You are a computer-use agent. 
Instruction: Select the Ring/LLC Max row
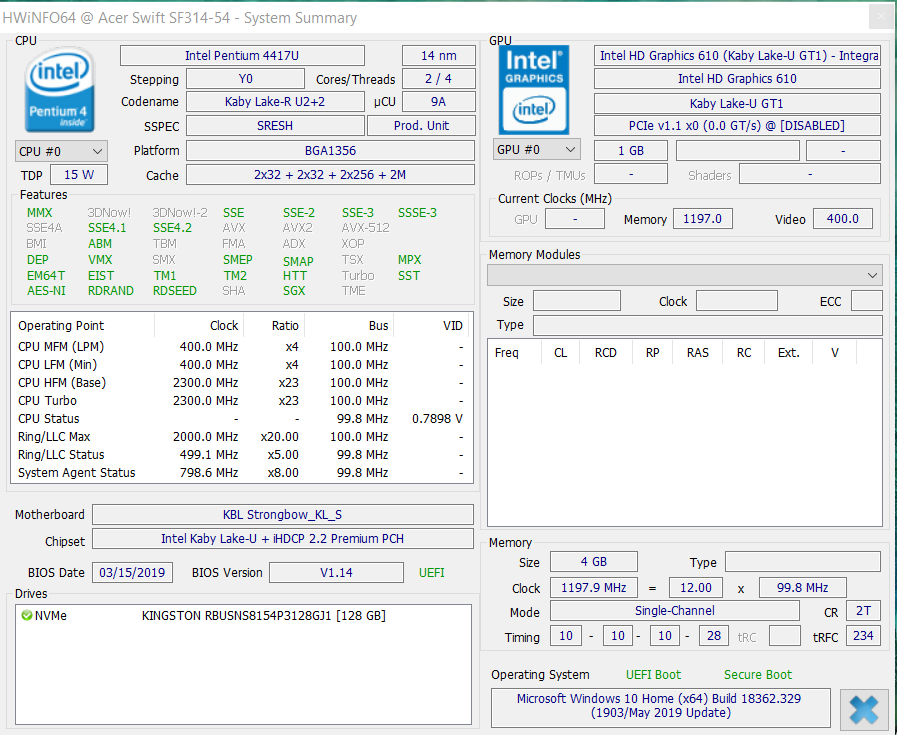241,437
